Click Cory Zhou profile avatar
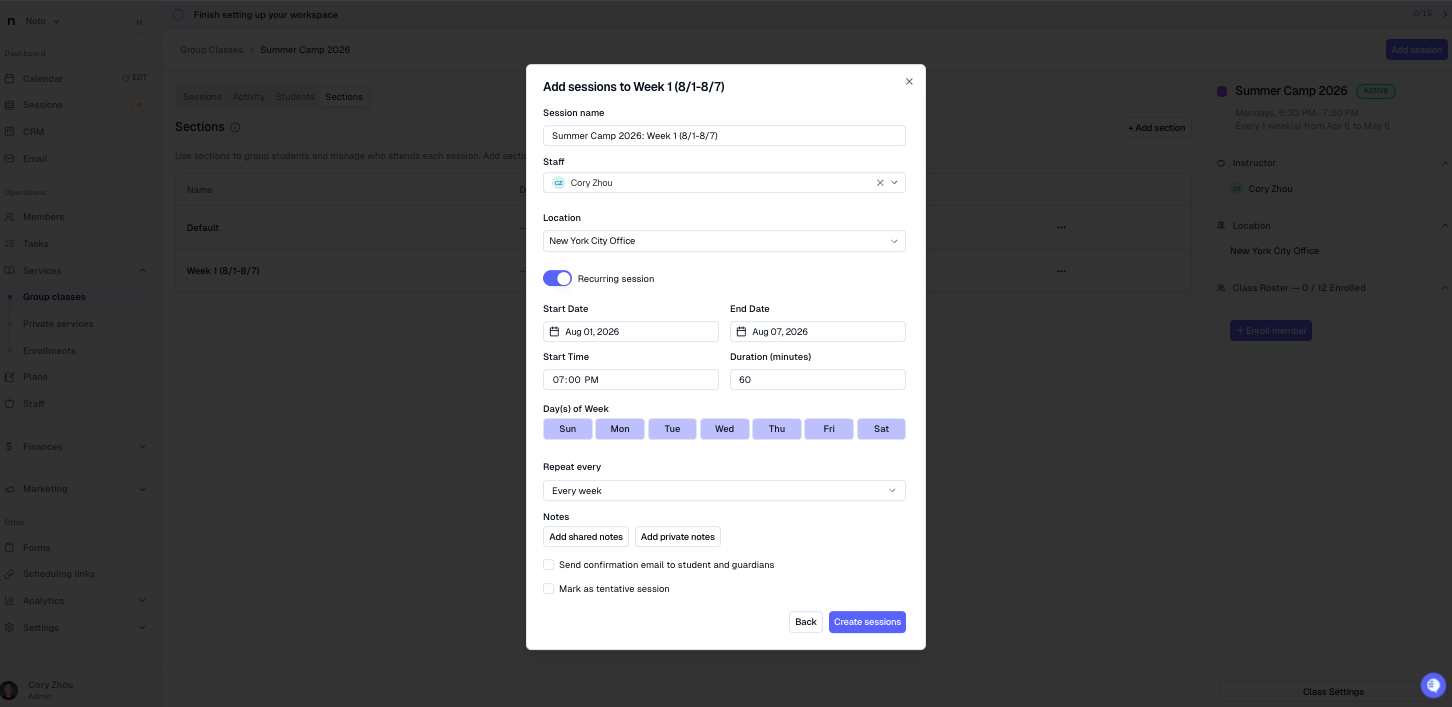 (x=9, y=690)
